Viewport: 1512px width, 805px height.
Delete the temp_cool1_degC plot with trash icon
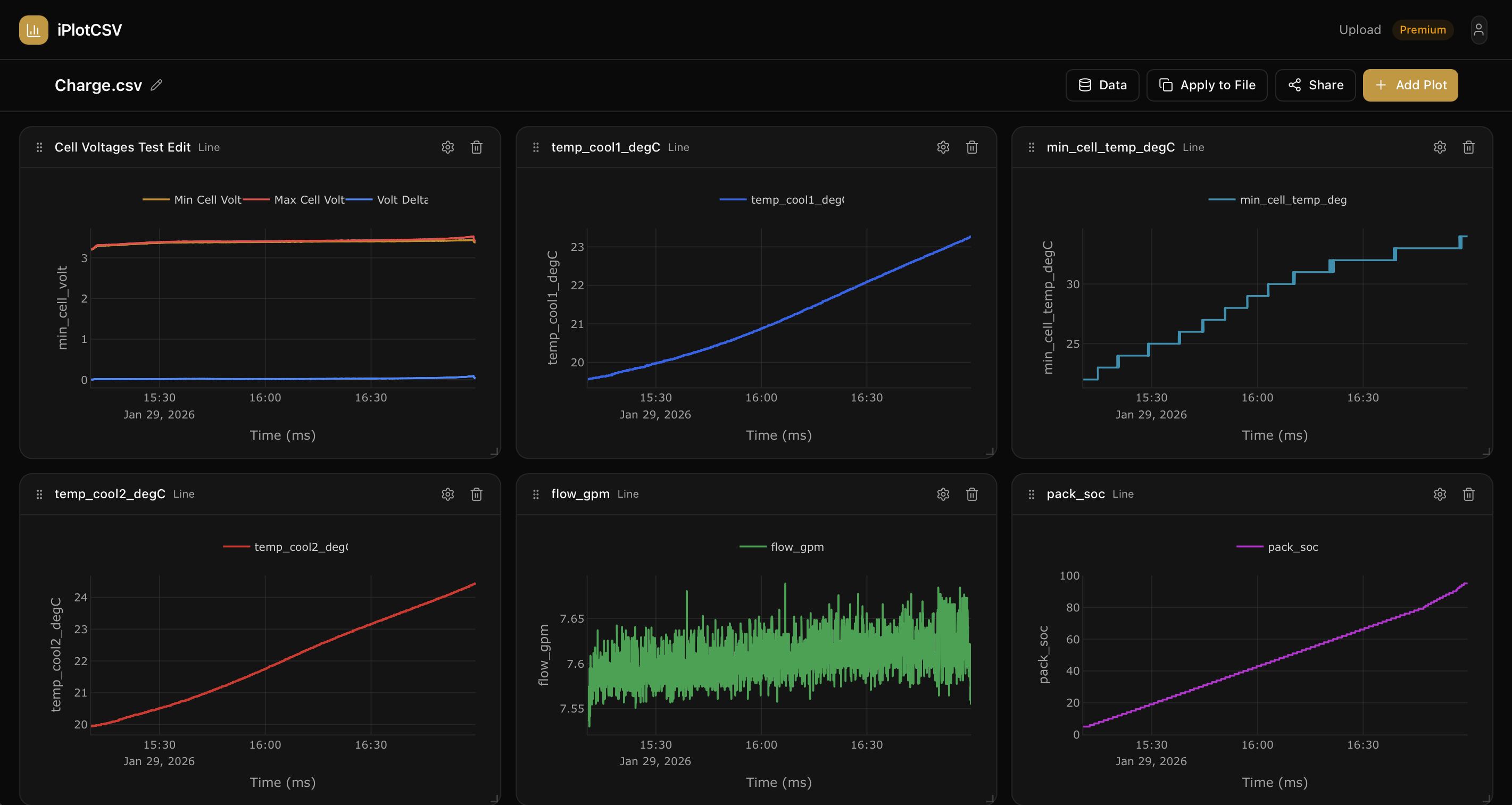pos(972,147)
